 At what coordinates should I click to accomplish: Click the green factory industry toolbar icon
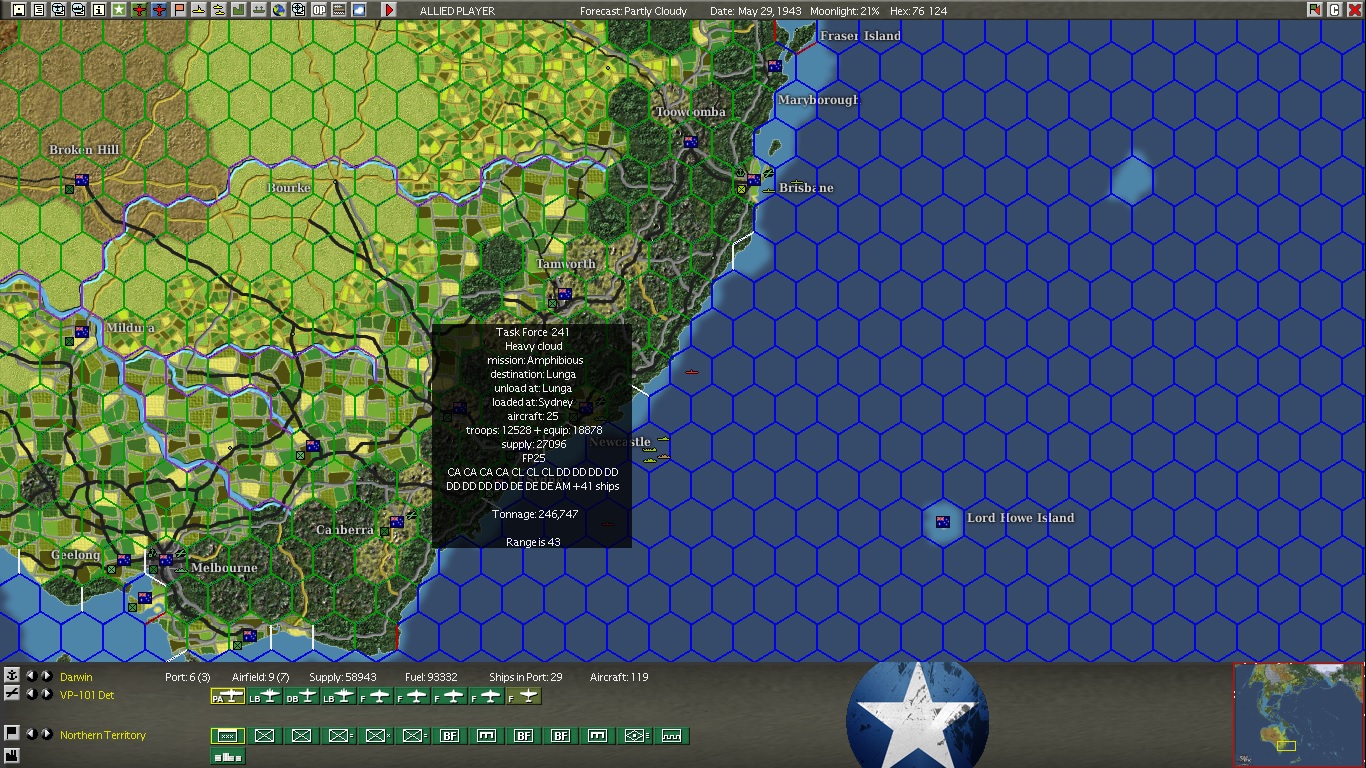[x=239, y=10]
